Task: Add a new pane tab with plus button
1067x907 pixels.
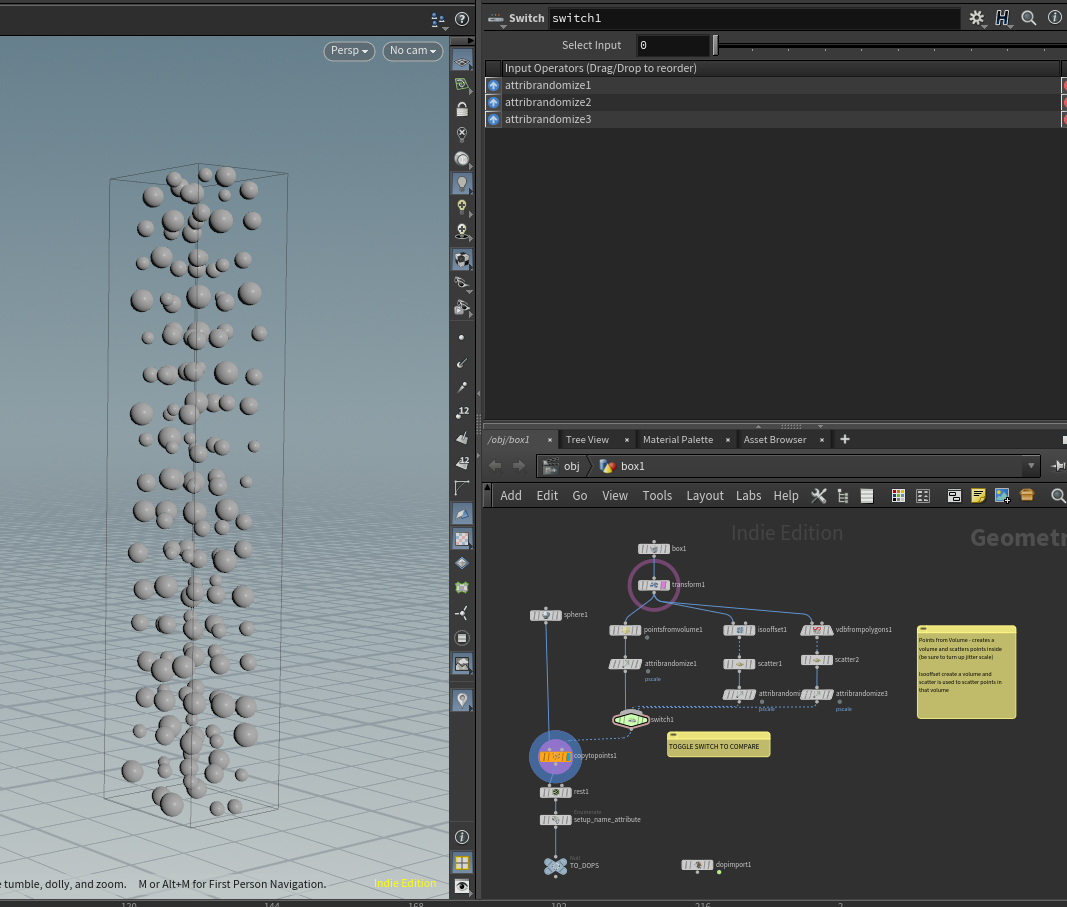Action: [845, 440]
